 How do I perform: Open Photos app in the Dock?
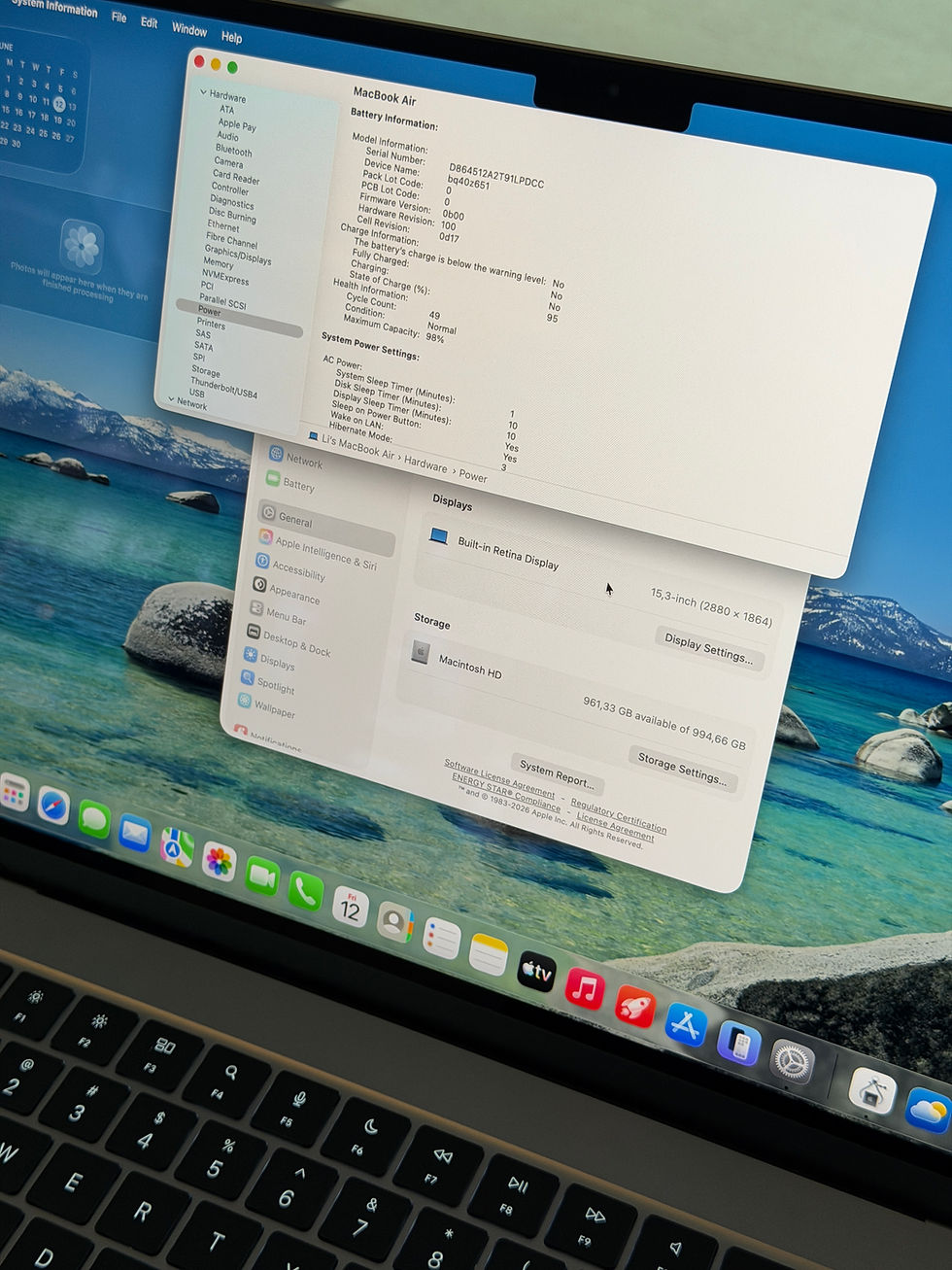pos(219,861)
